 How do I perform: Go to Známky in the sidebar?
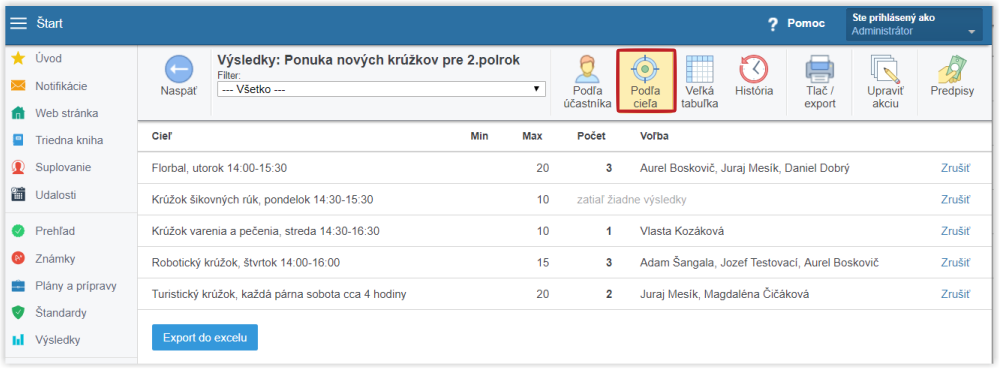point(55,259)
